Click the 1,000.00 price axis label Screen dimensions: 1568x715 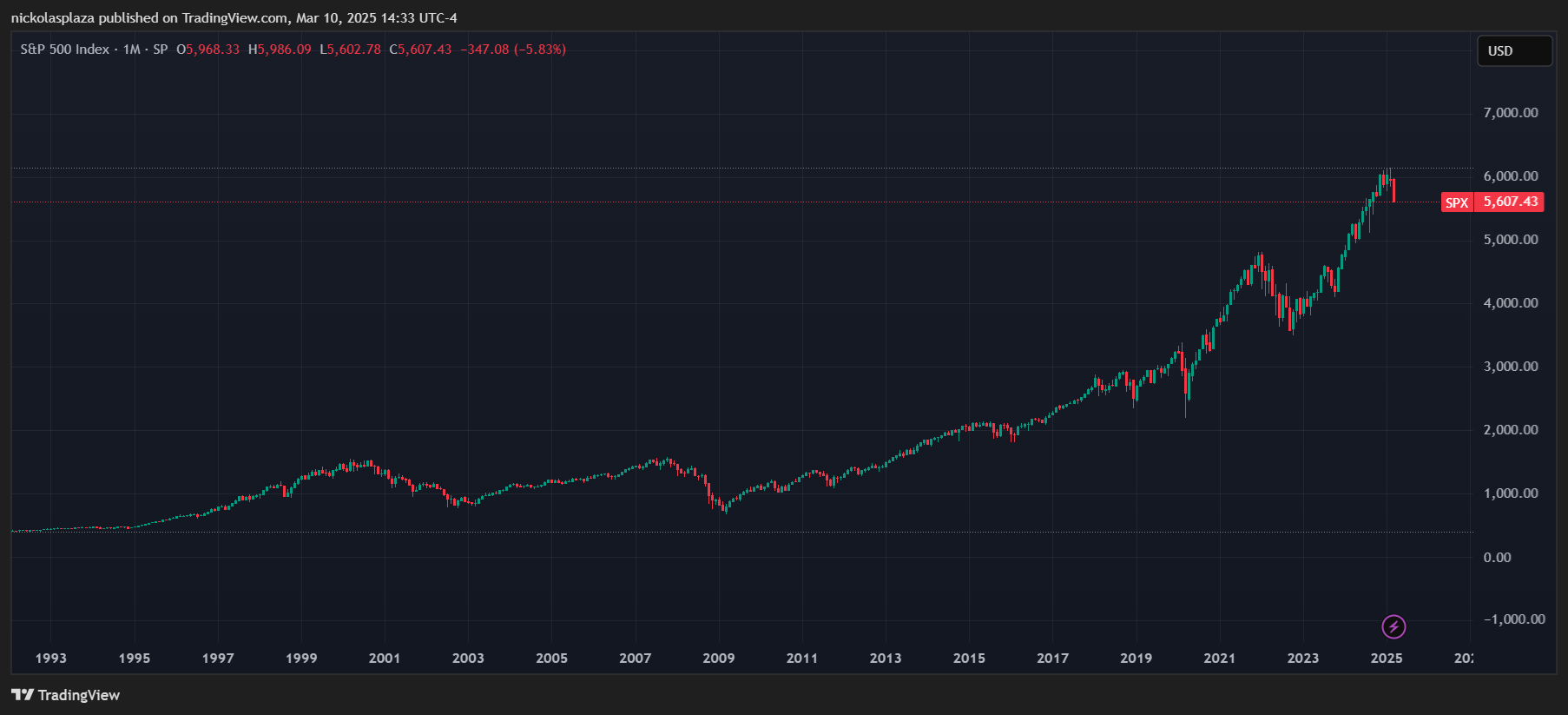click(1511, 493)
